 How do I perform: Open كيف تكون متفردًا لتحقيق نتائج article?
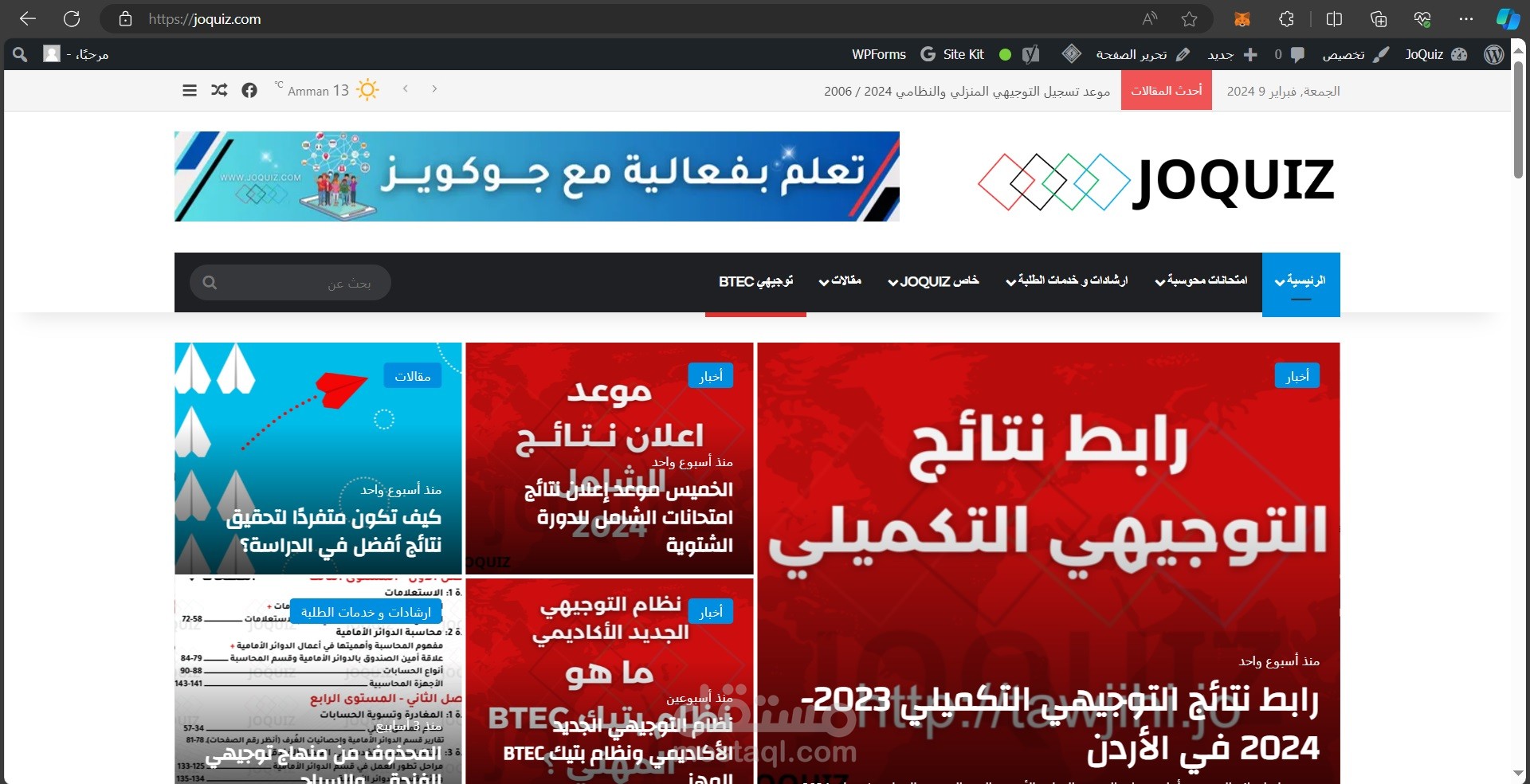point(334,531)
